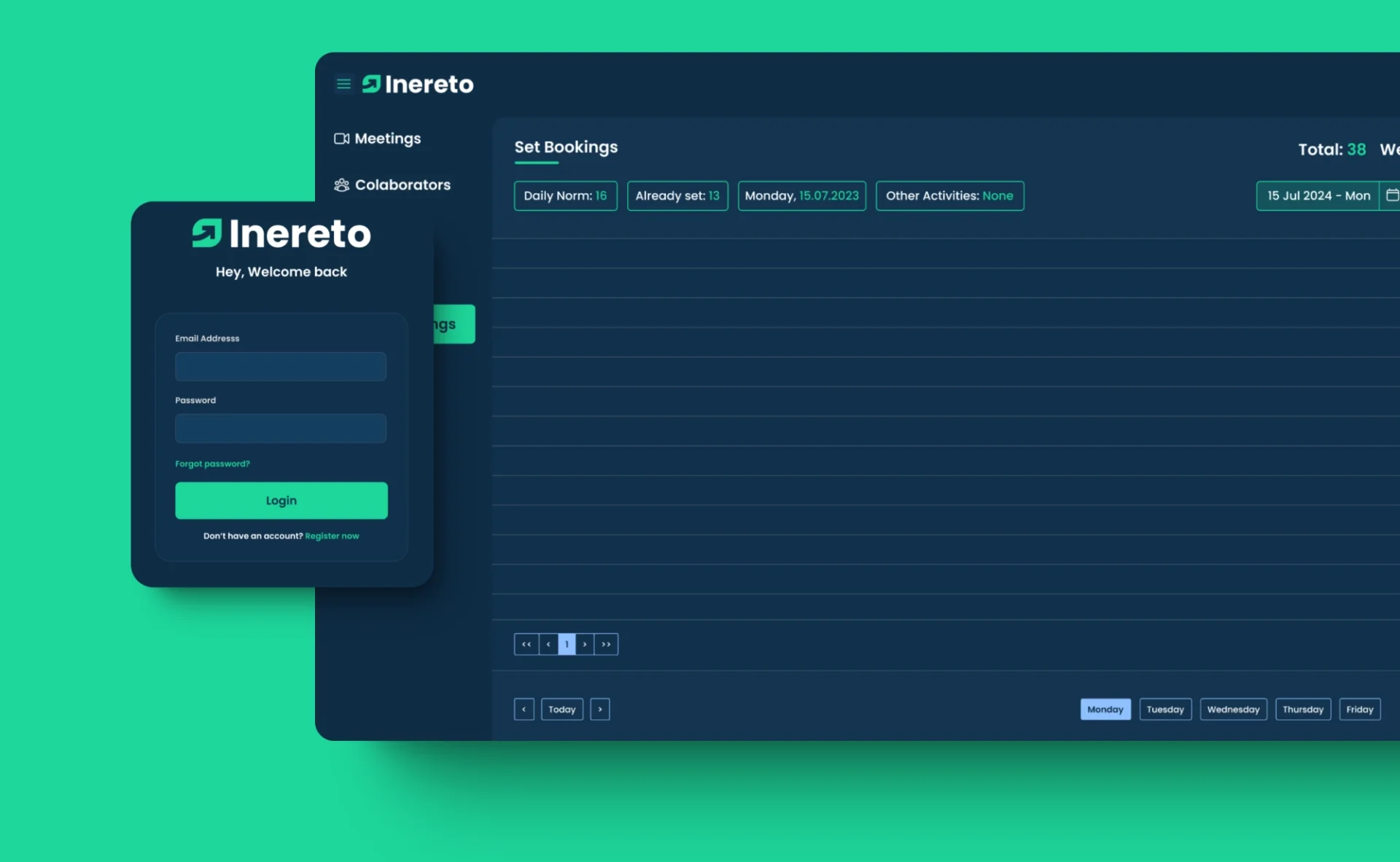
Task: Click the Daily Norm value badge
Action: pyautogui.click(x=565, y=195)
